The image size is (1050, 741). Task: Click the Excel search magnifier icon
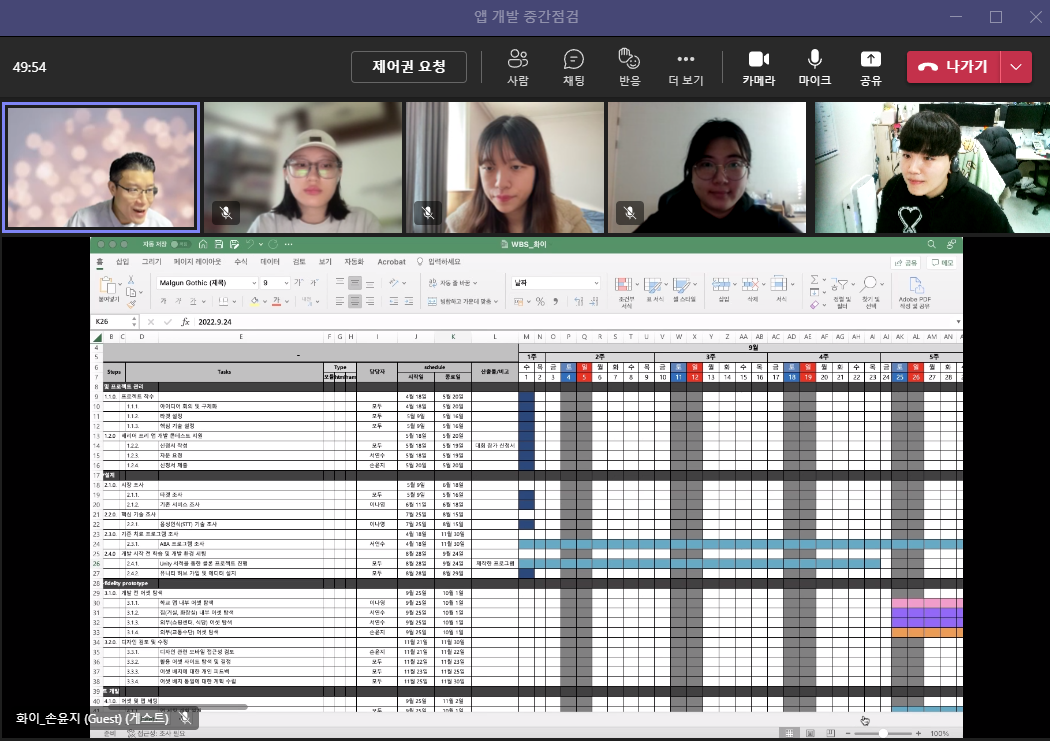pyautogui.click(x=931, y=244)
